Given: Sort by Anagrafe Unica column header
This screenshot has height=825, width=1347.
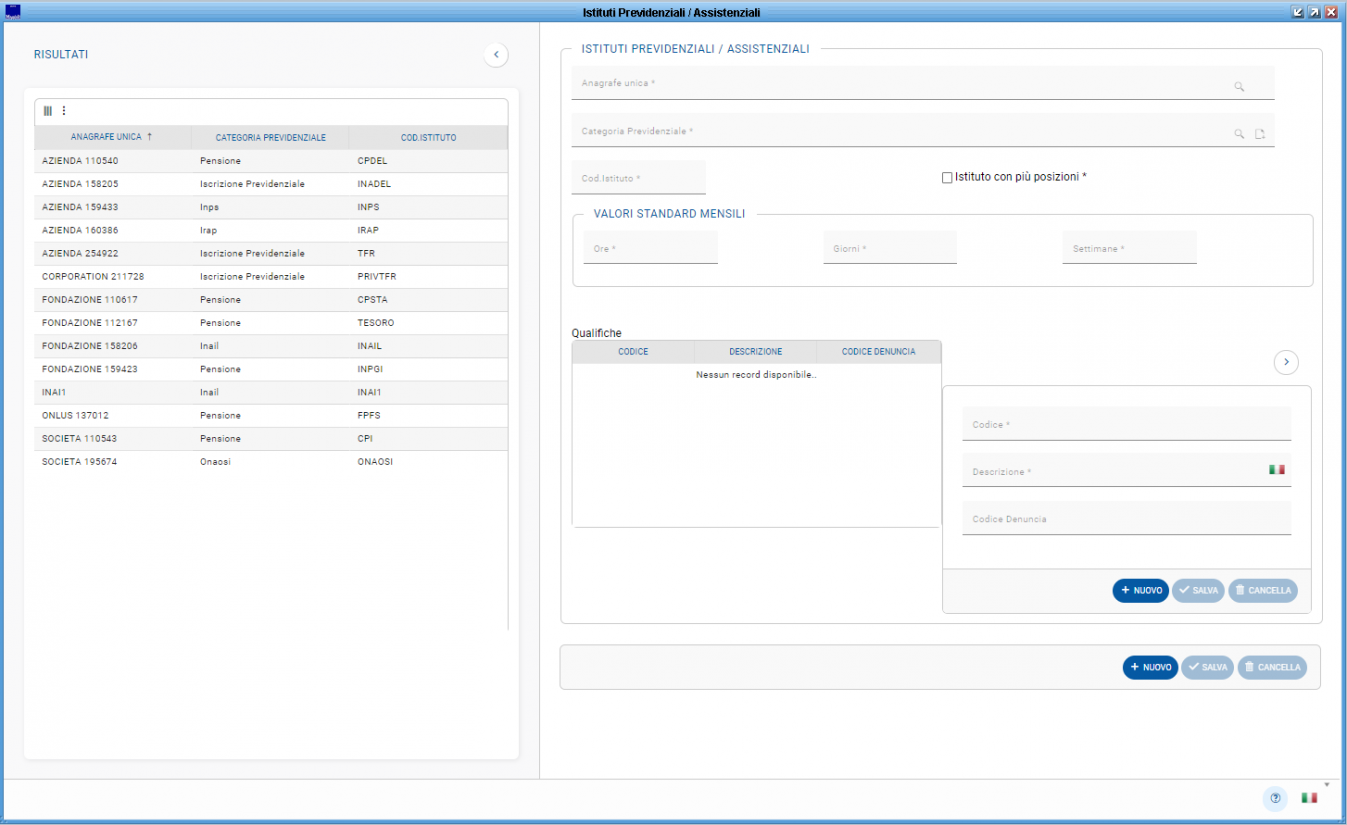Looking at the screenshot, I should click(x=112, y=137).
